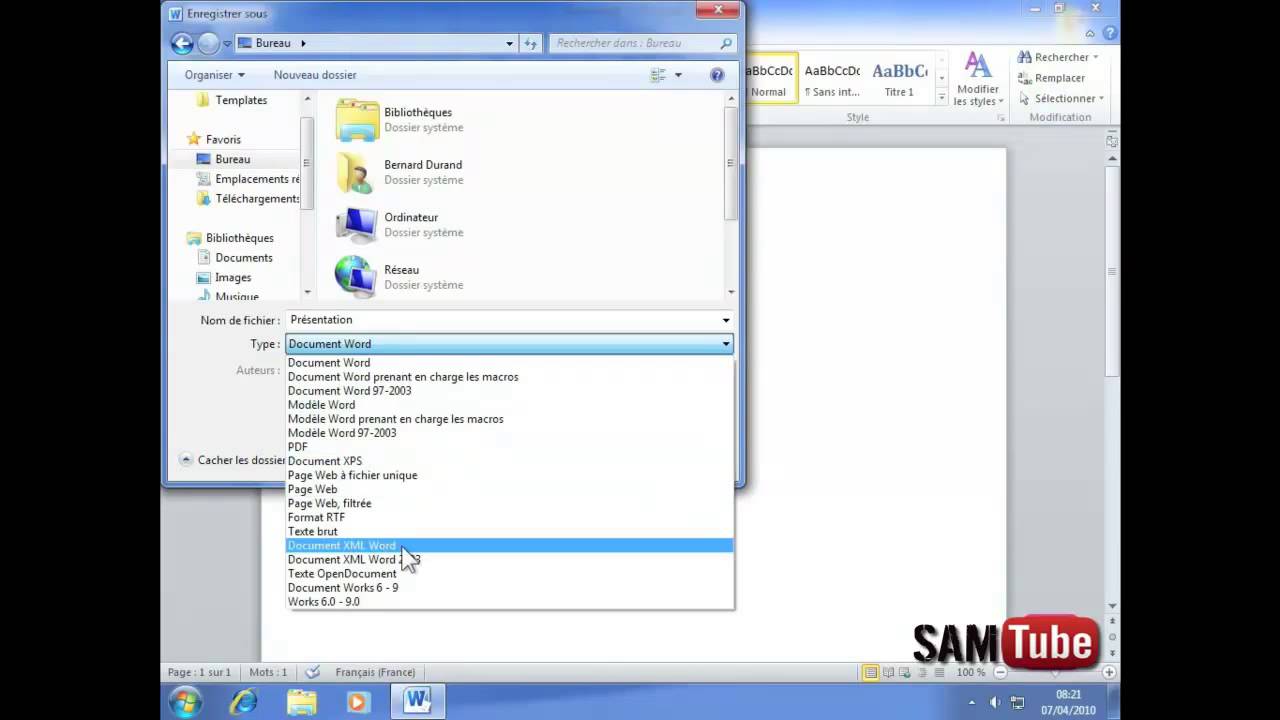Click the Page: 1 sur 1 status indicator
This screenshot has width=1280, height=720.
[199, 672]
